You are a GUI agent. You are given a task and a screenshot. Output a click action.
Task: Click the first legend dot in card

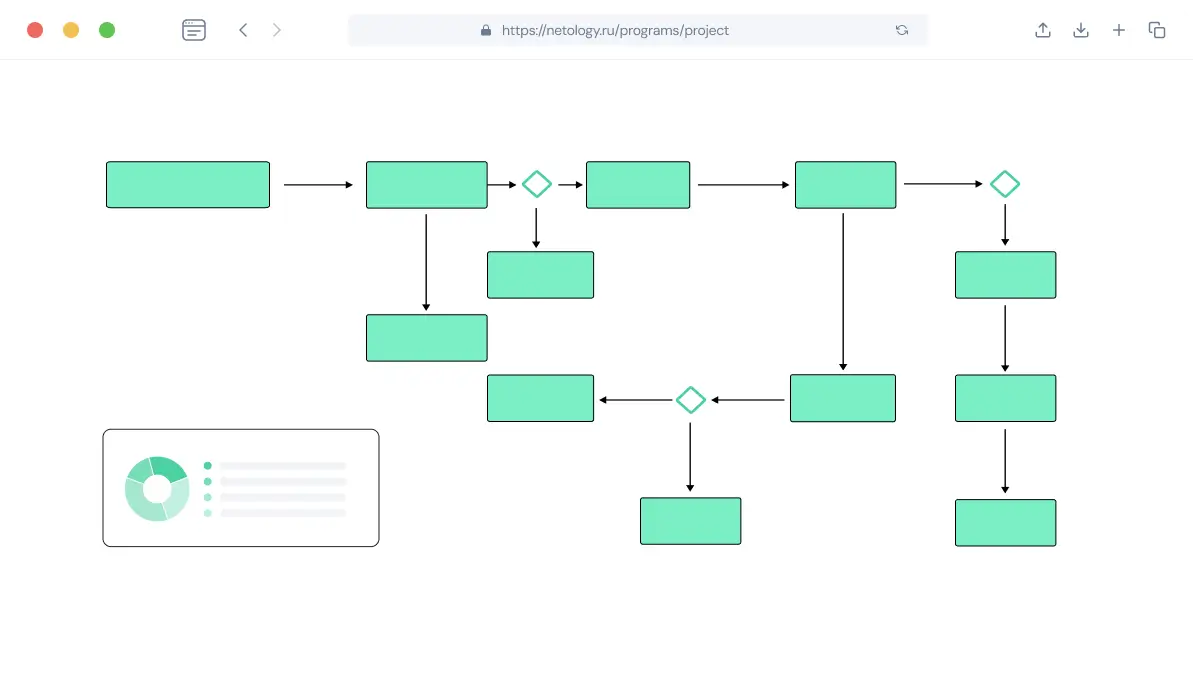pyautogui.click(x=208, y=466)
